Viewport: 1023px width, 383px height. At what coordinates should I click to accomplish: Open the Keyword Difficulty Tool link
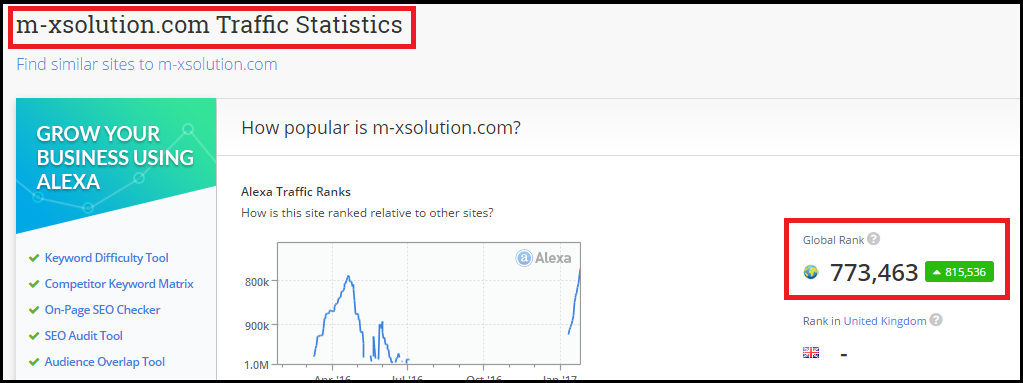[x=106, y=258]
